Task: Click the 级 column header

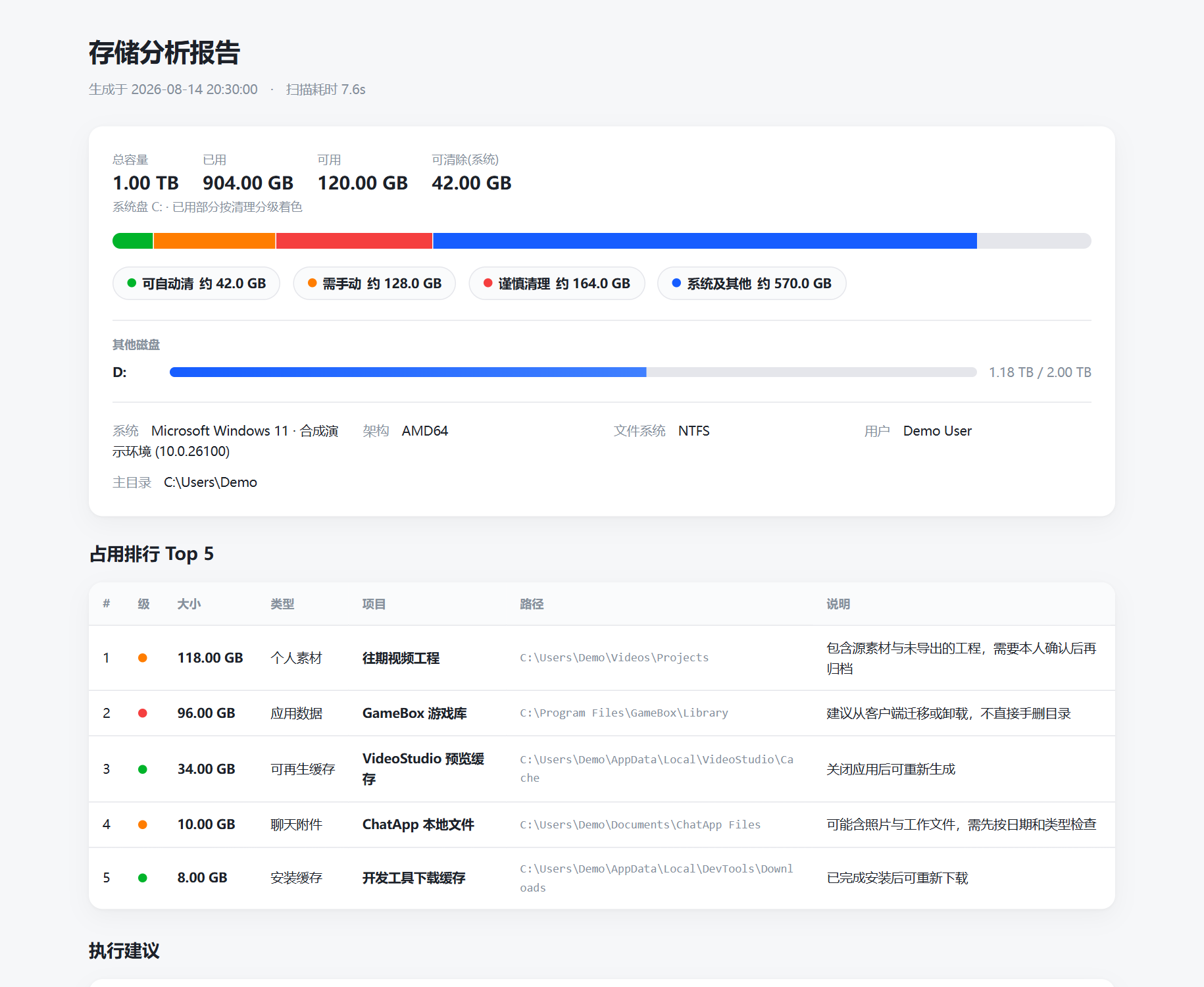Action: point(143,604)
